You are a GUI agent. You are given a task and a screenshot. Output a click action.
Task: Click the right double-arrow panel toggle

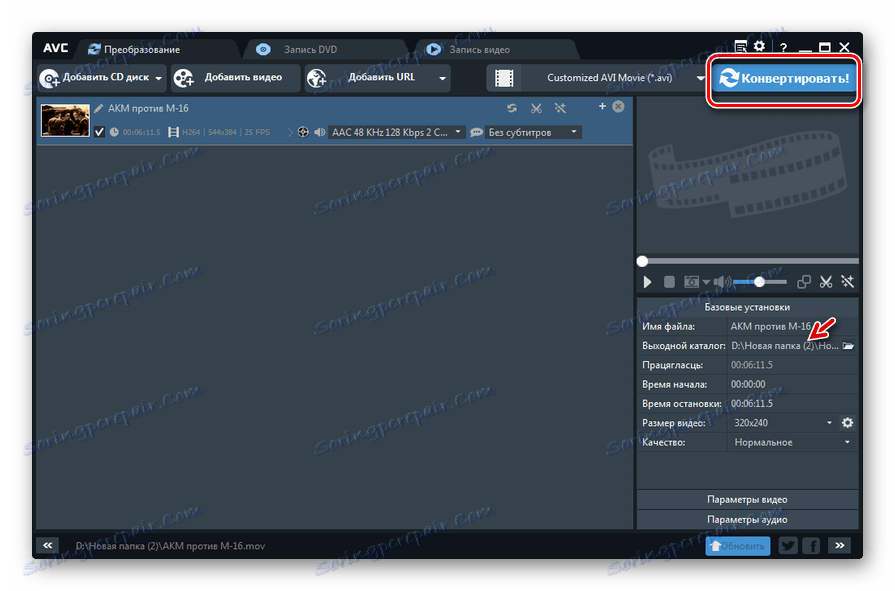[x=839, y=545]
